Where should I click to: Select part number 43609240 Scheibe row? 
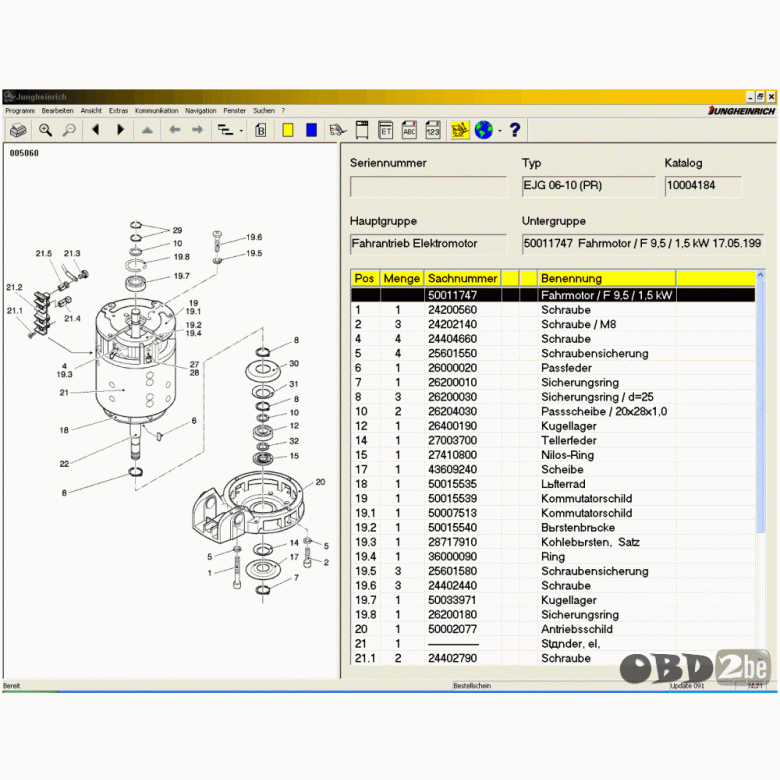coord(553,470)
